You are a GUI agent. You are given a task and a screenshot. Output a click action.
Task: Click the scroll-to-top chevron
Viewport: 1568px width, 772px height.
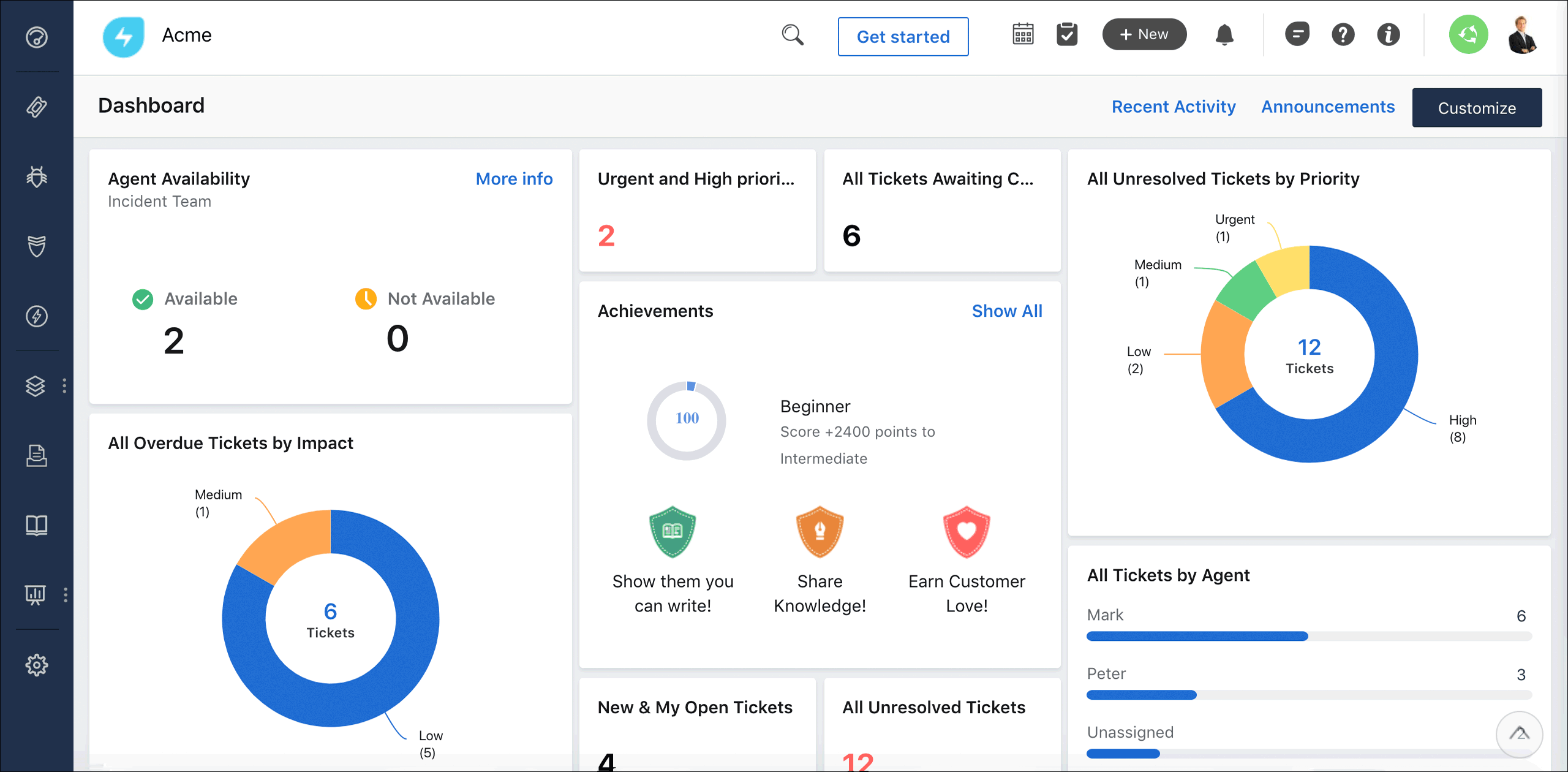tap(1520, 734)
